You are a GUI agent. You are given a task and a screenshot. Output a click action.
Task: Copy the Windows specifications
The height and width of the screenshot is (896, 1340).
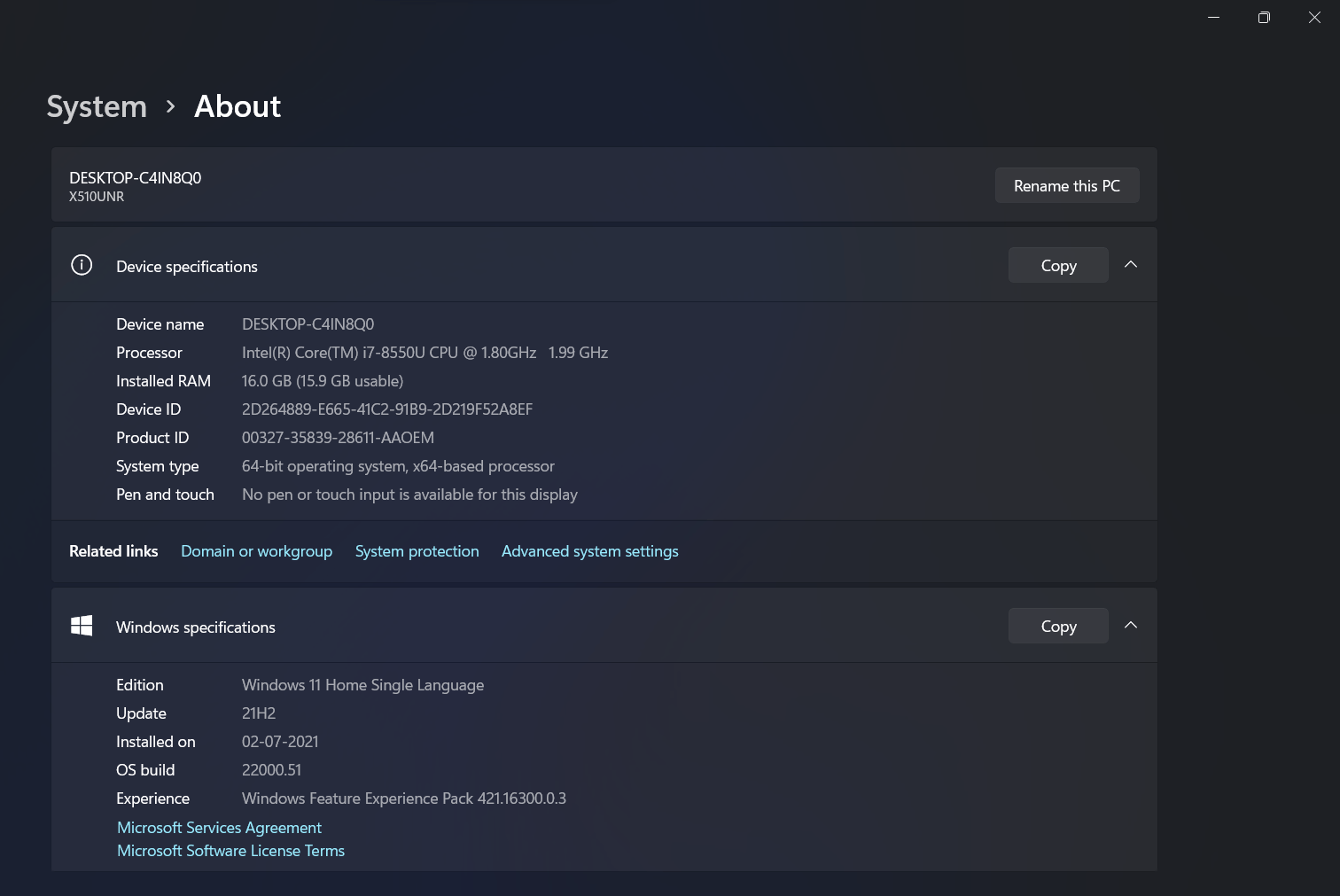[x=1058, y=626]
